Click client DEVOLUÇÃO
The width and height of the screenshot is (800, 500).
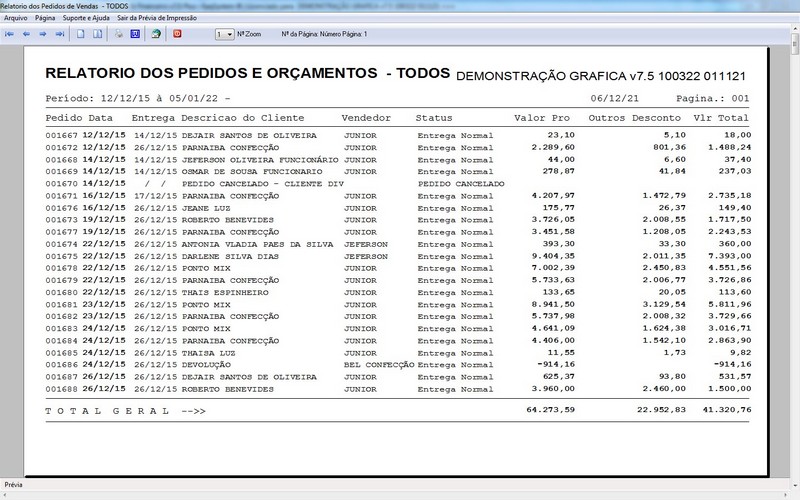(x=206, y=365)
